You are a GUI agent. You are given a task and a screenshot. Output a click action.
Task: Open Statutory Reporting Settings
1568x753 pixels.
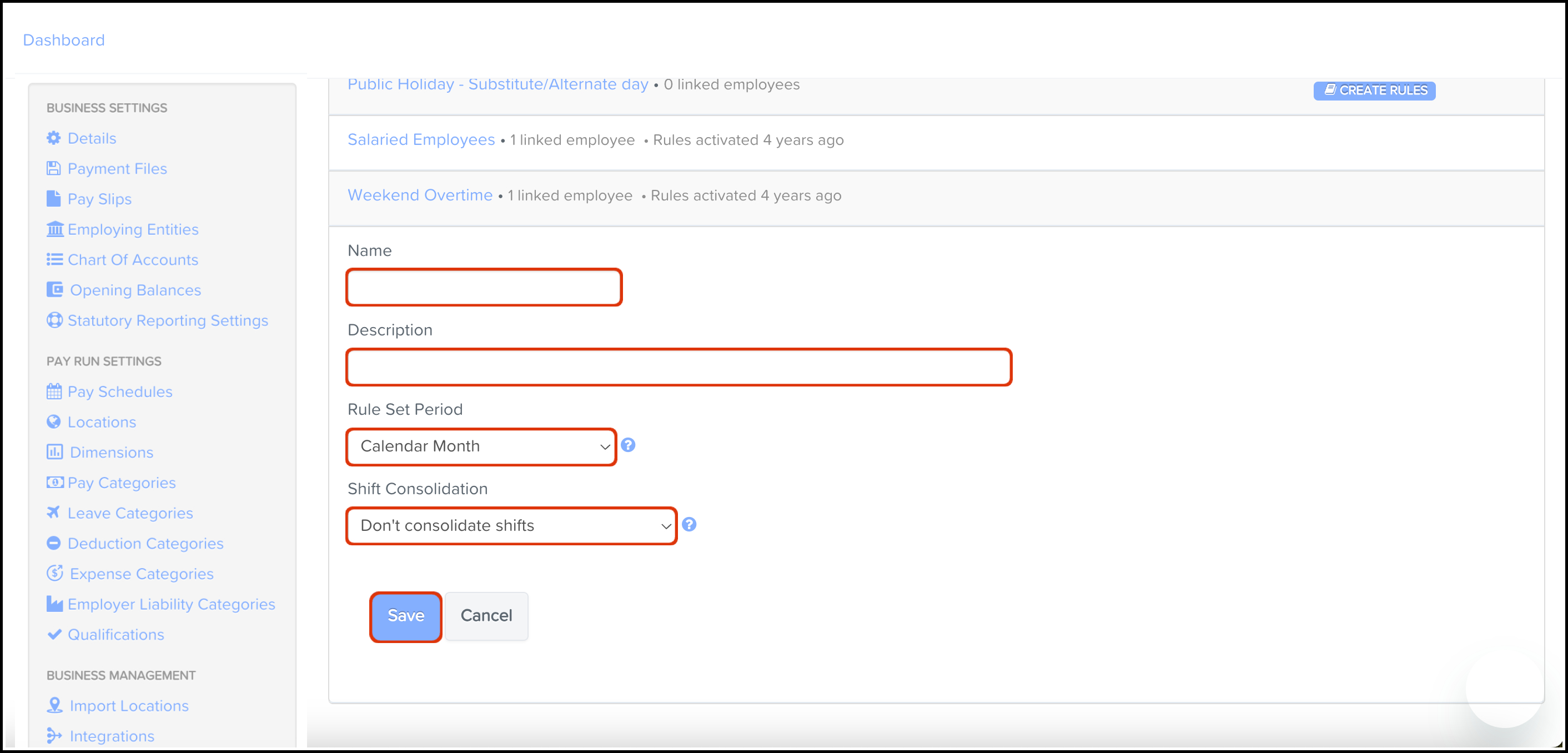click(167, 321)
